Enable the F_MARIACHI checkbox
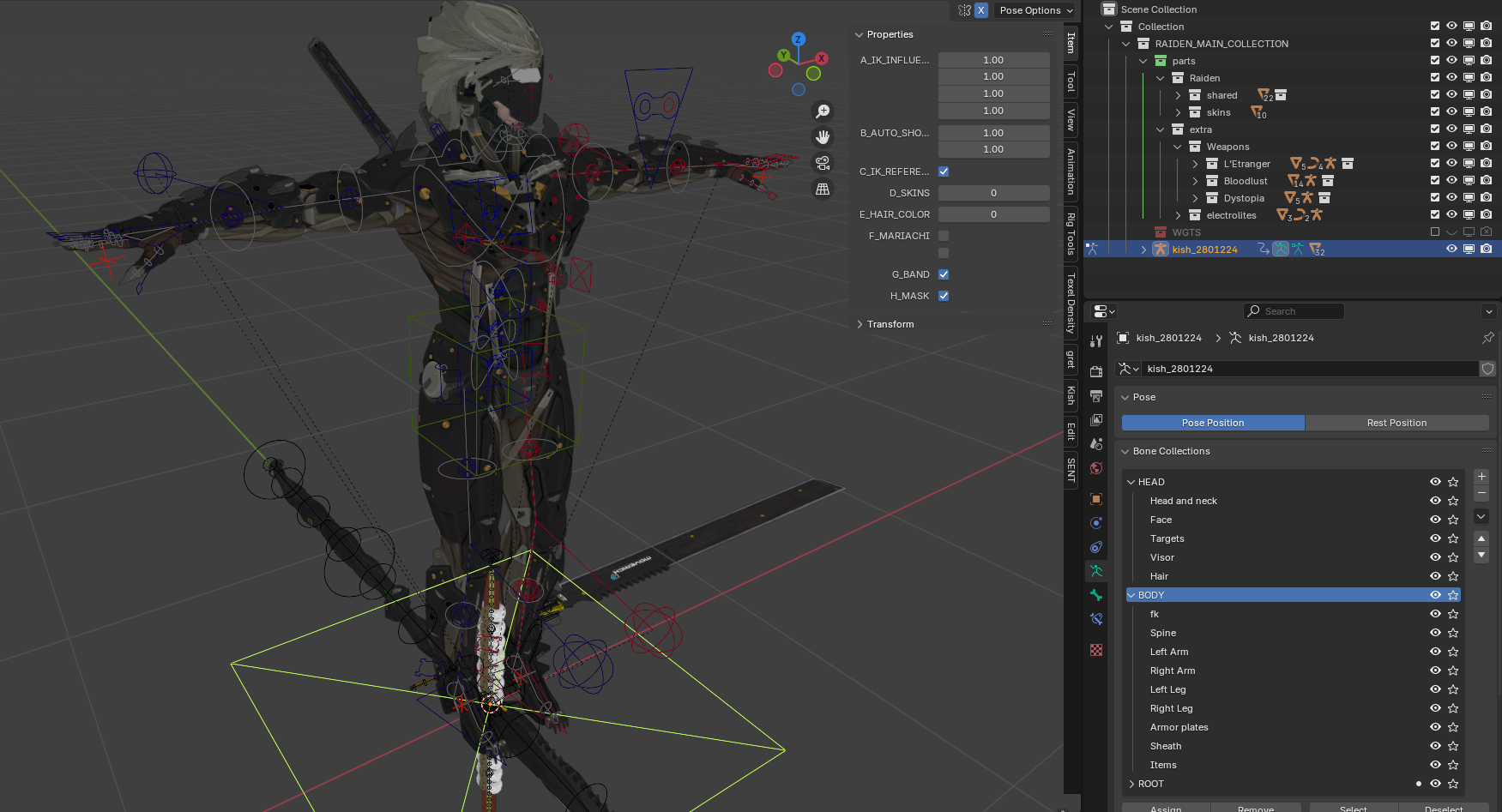 (944, 236)
